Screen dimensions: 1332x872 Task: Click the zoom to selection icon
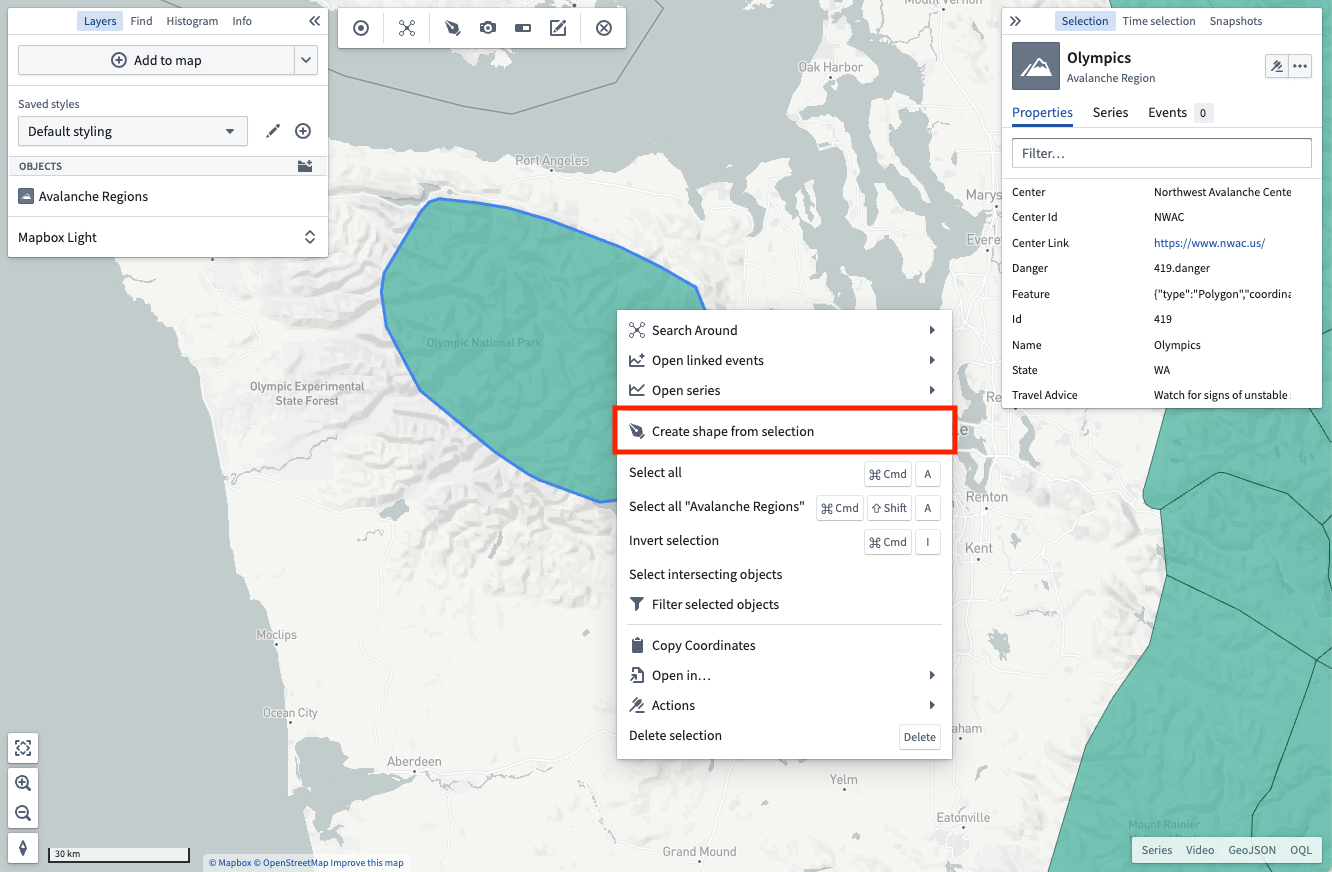pyautogui.click(x=23, y=747)
